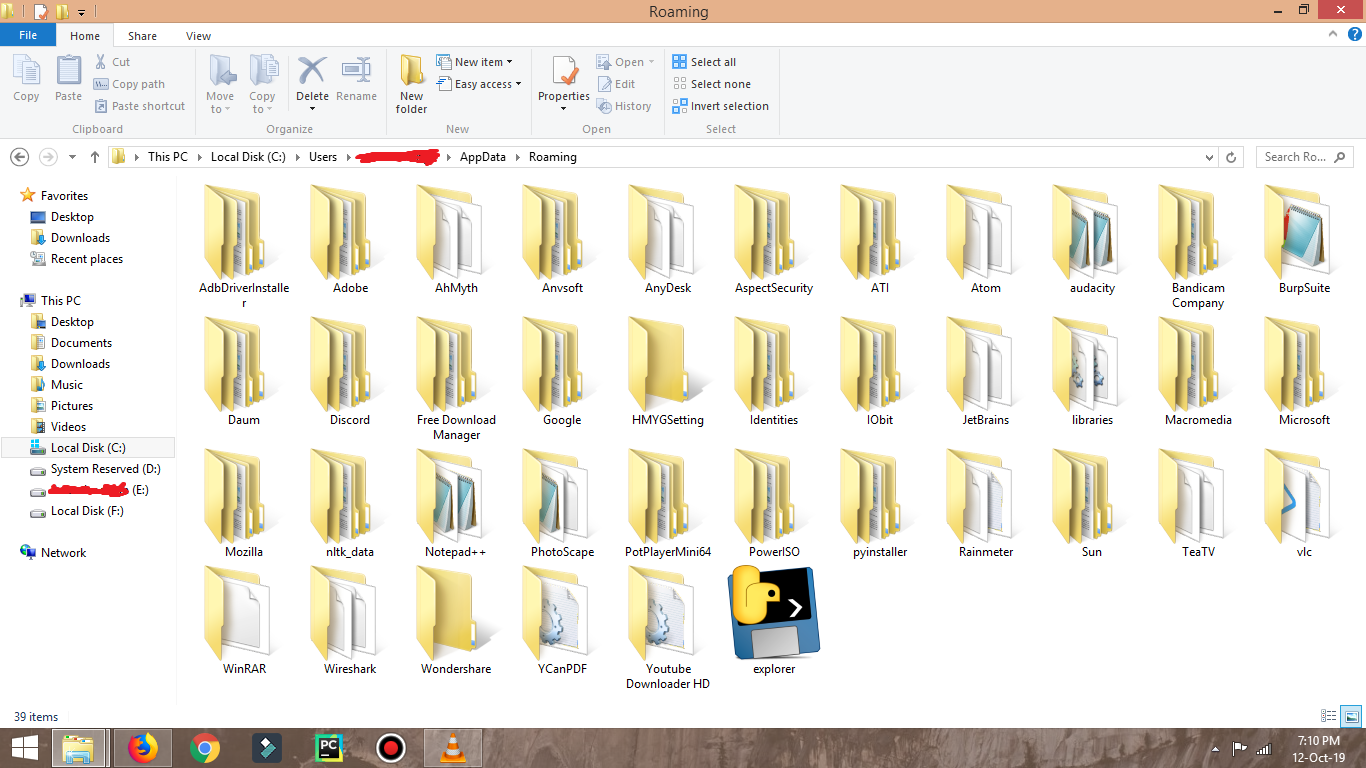Open the vlc folder
The image size is (1366, 768).
coord(1304,504)
